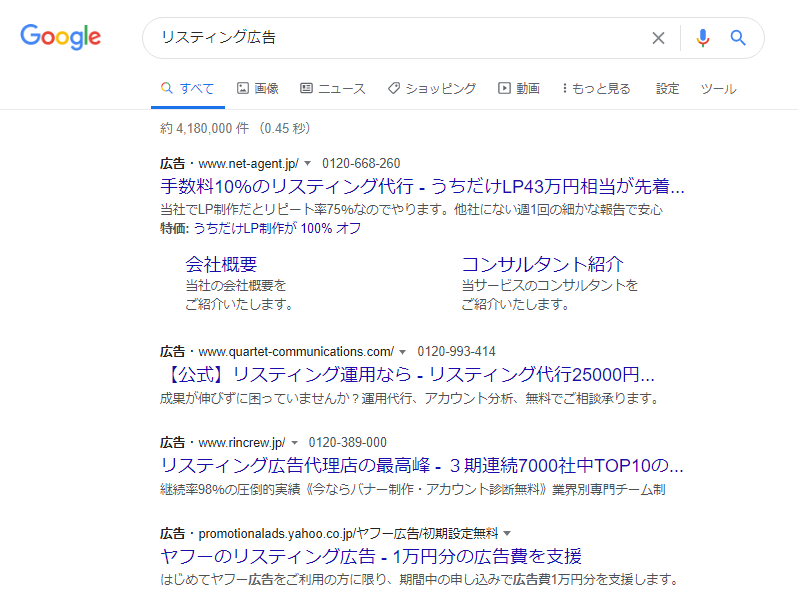The width and height of the screenshot is (798, 614).
Task: Click phone number 0120-668-260
Action: coord(361,163)
